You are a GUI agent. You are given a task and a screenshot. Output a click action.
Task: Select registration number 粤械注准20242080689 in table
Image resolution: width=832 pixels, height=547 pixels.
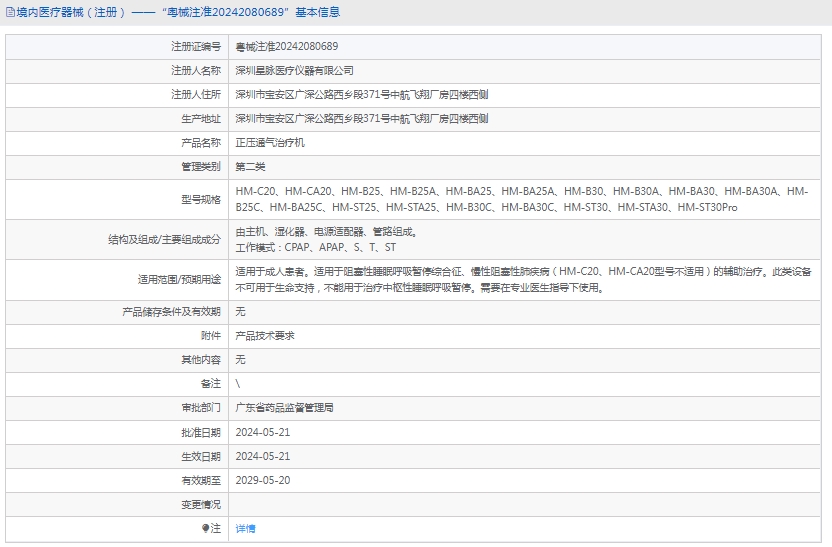[x=286, y=47]
